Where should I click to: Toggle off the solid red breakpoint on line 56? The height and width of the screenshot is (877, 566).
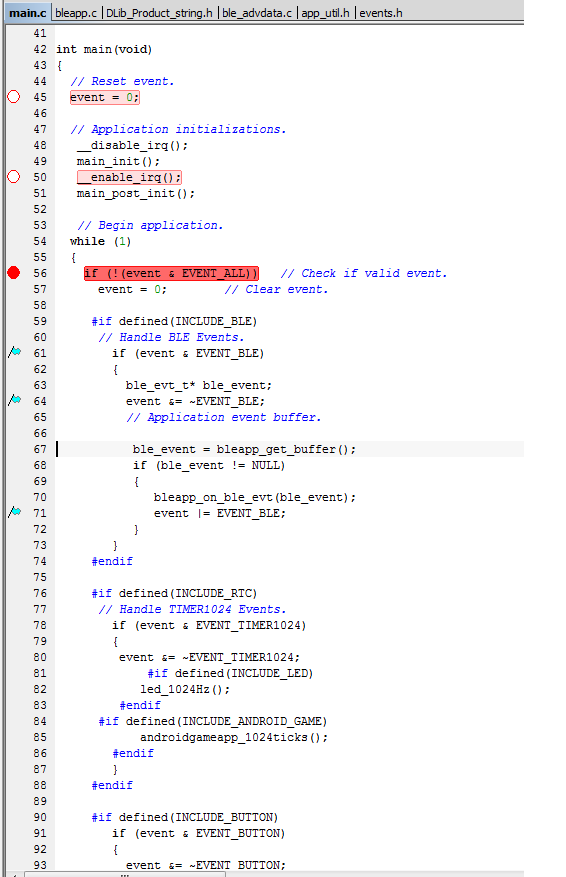[13, 273]
